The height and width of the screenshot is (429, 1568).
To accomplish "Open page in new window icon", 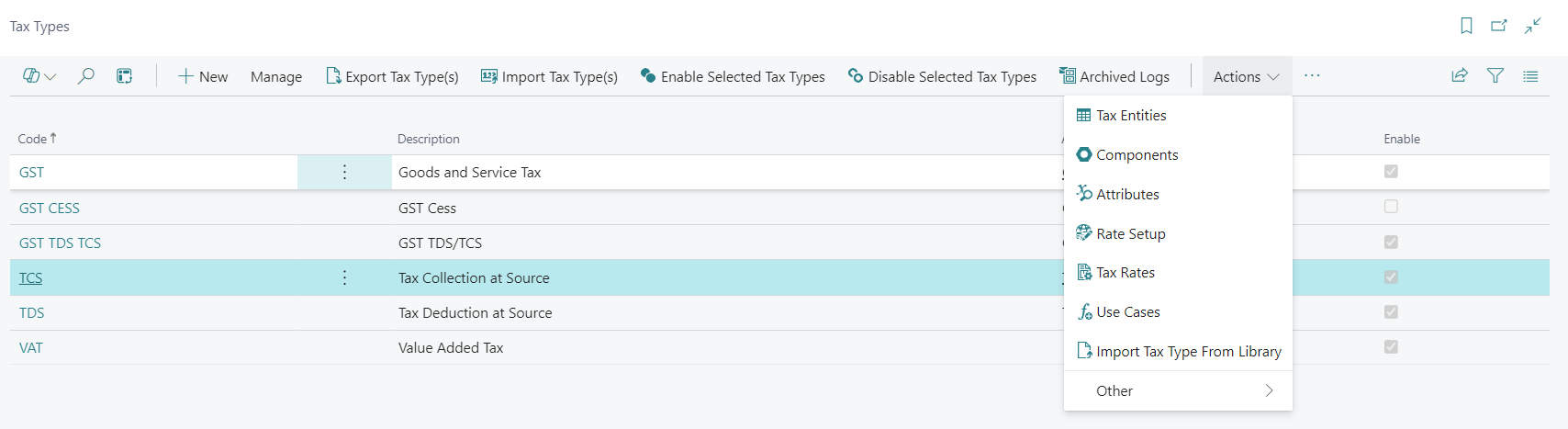I will pos(1499,26).
